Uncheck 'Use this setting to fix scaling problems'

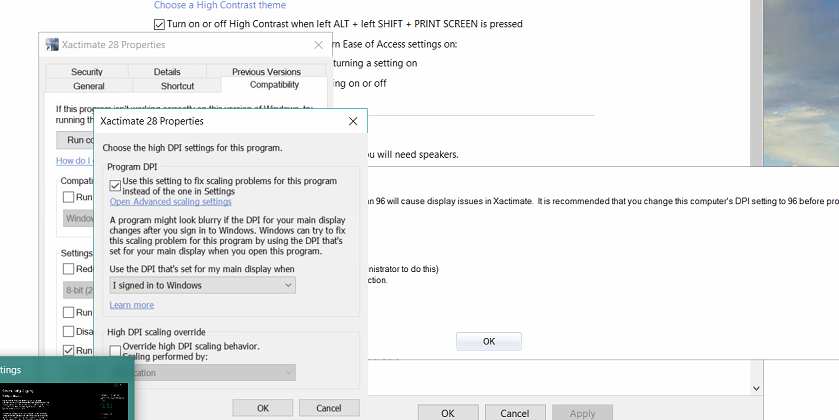point(115,186)
